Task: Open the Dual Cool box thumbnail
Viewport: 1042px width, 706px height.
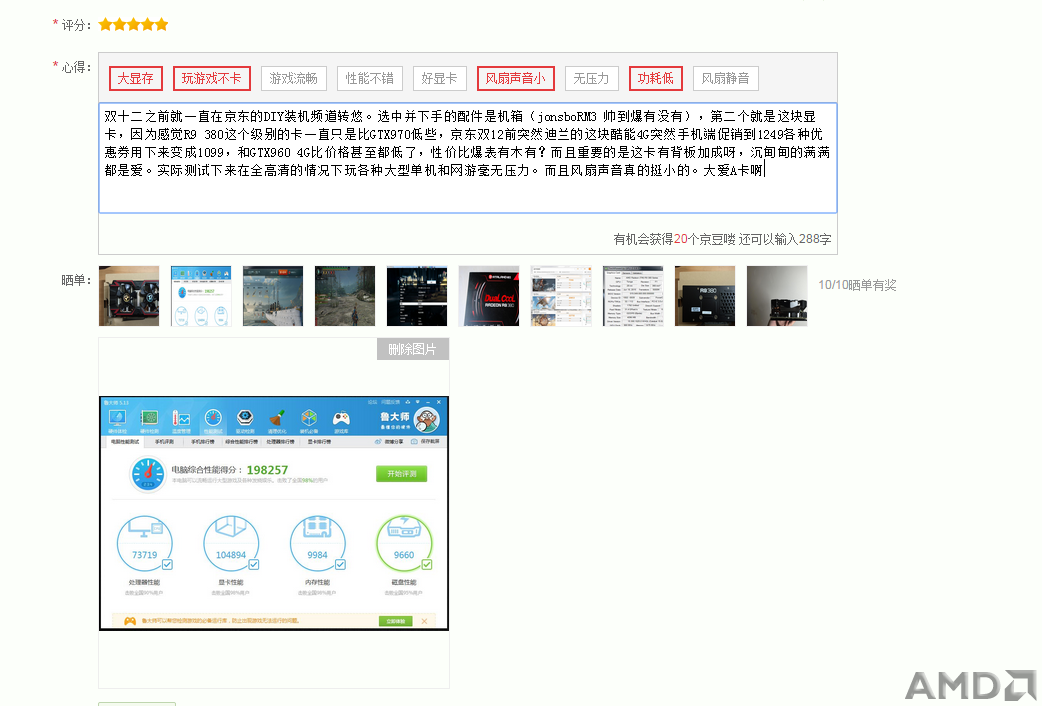Action: coord(488,296)
